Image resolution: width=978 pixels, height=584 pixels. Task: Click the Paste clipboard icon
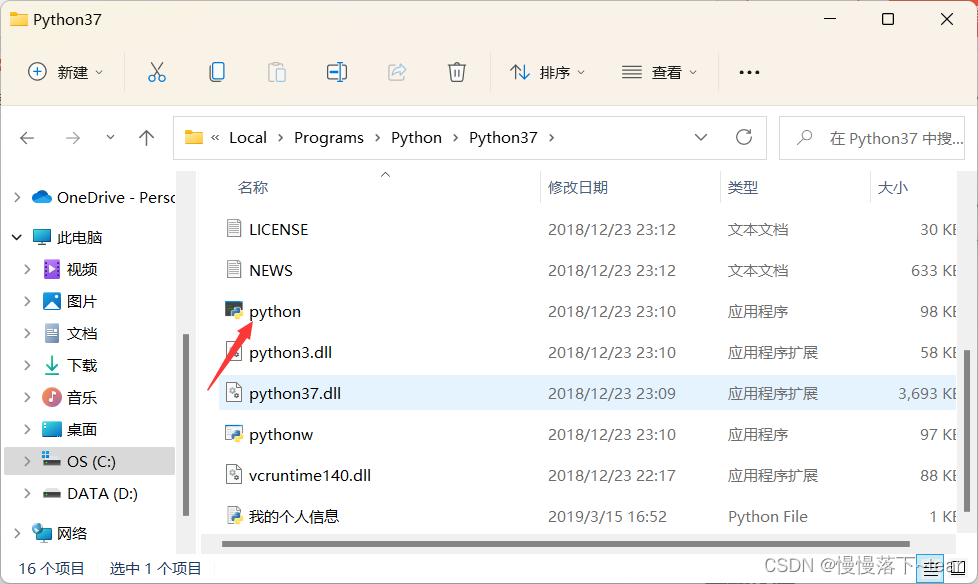tap(276, 72)
